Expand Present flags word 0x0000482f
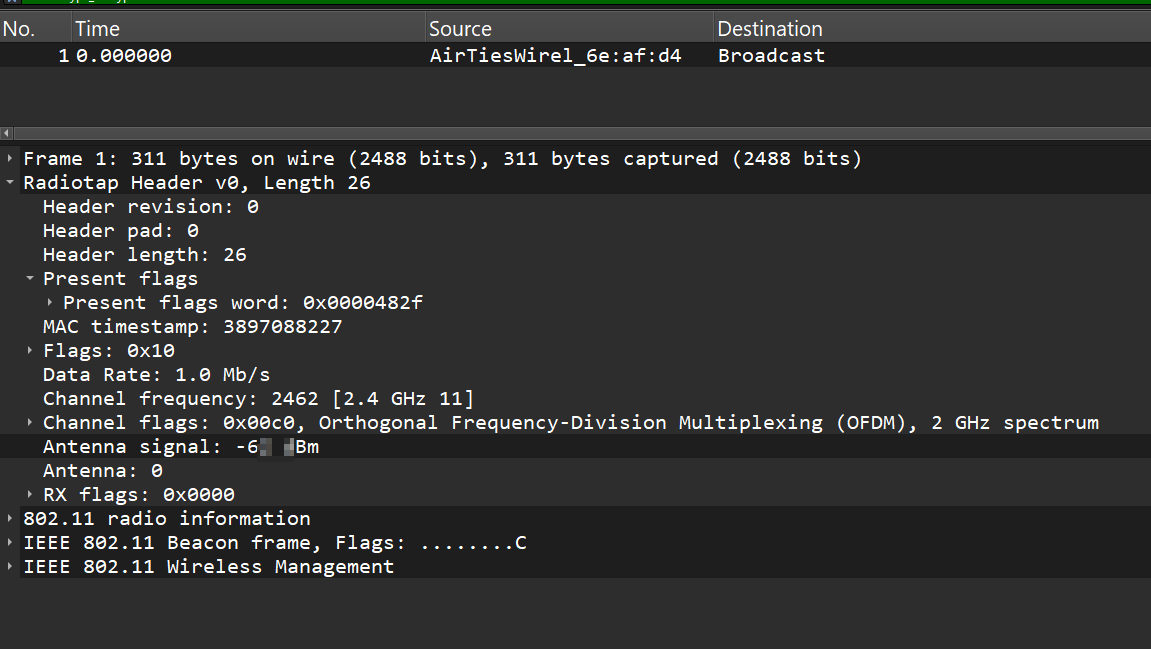1151x649 pixels. [x=50, y=303]
